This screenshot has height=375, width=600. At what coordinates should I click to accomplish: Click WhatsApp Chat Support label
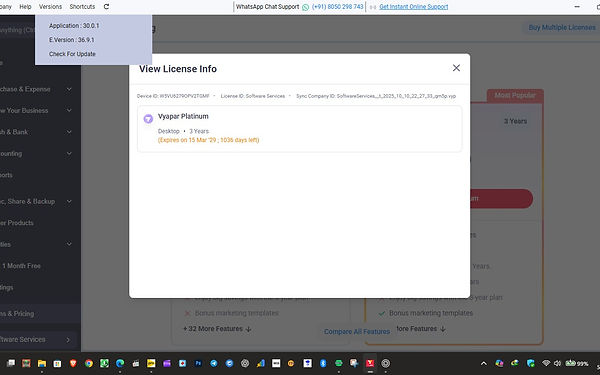point(267,7)
